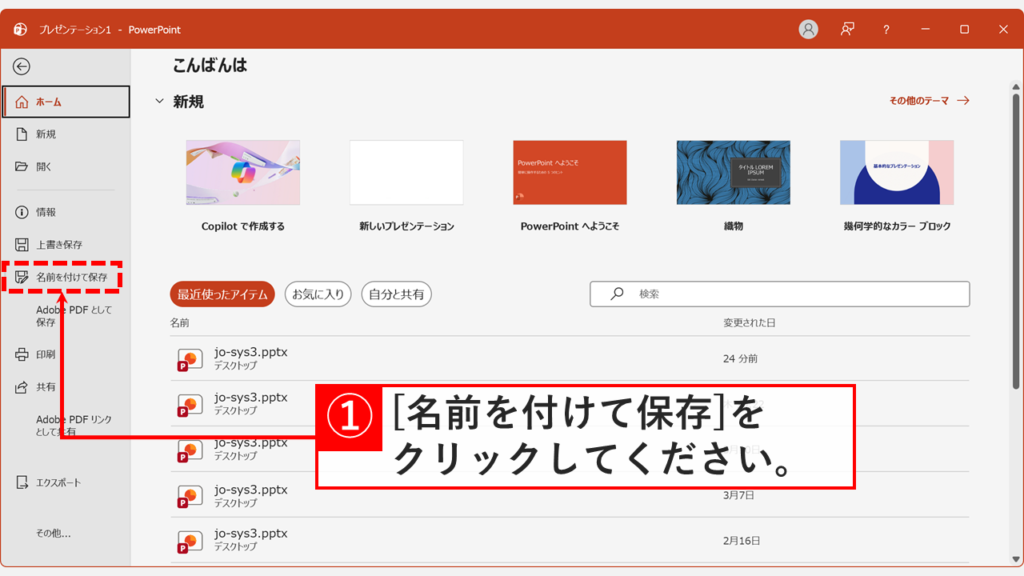Screen dimensions: 1024x576
Task: Click the account profile icon
Action: pos(808,29)
